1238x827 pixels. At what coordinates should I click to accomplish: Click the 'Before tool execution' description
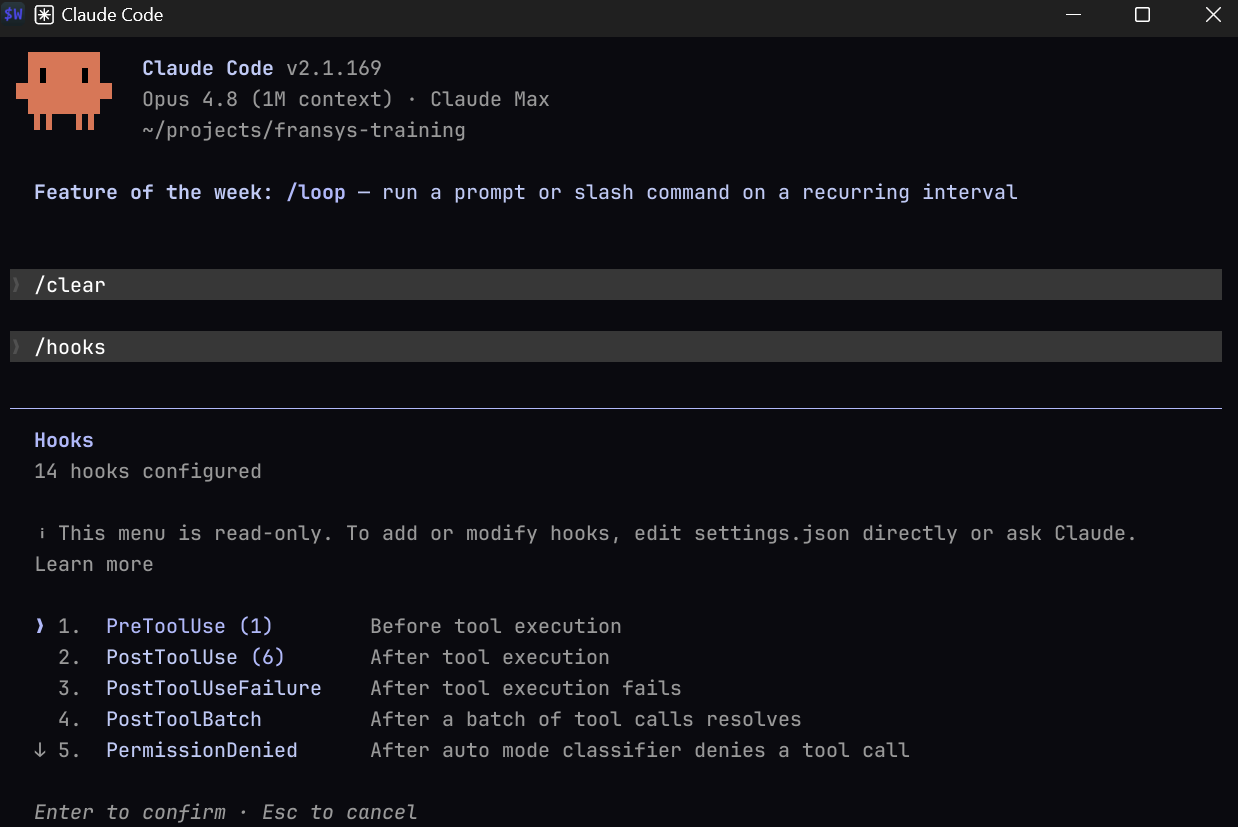point(496,626)
